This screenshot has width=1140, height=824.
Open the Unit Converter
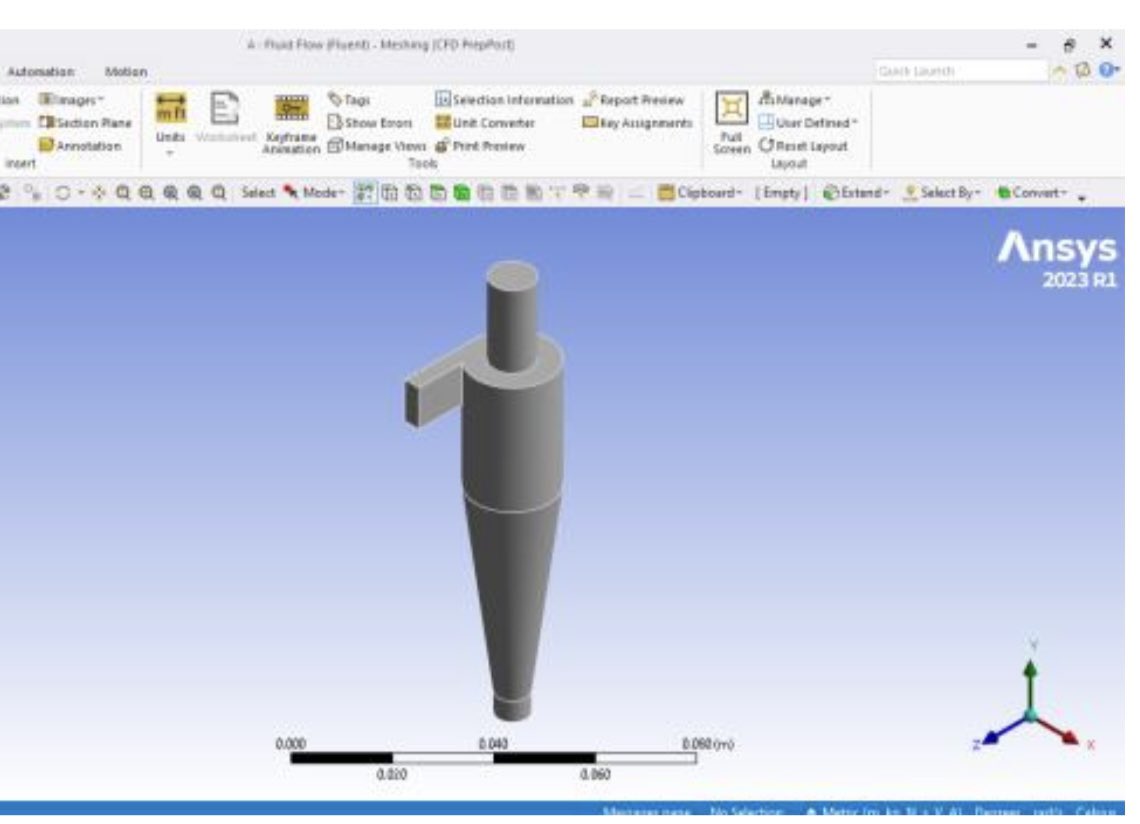tap(485, 122)
